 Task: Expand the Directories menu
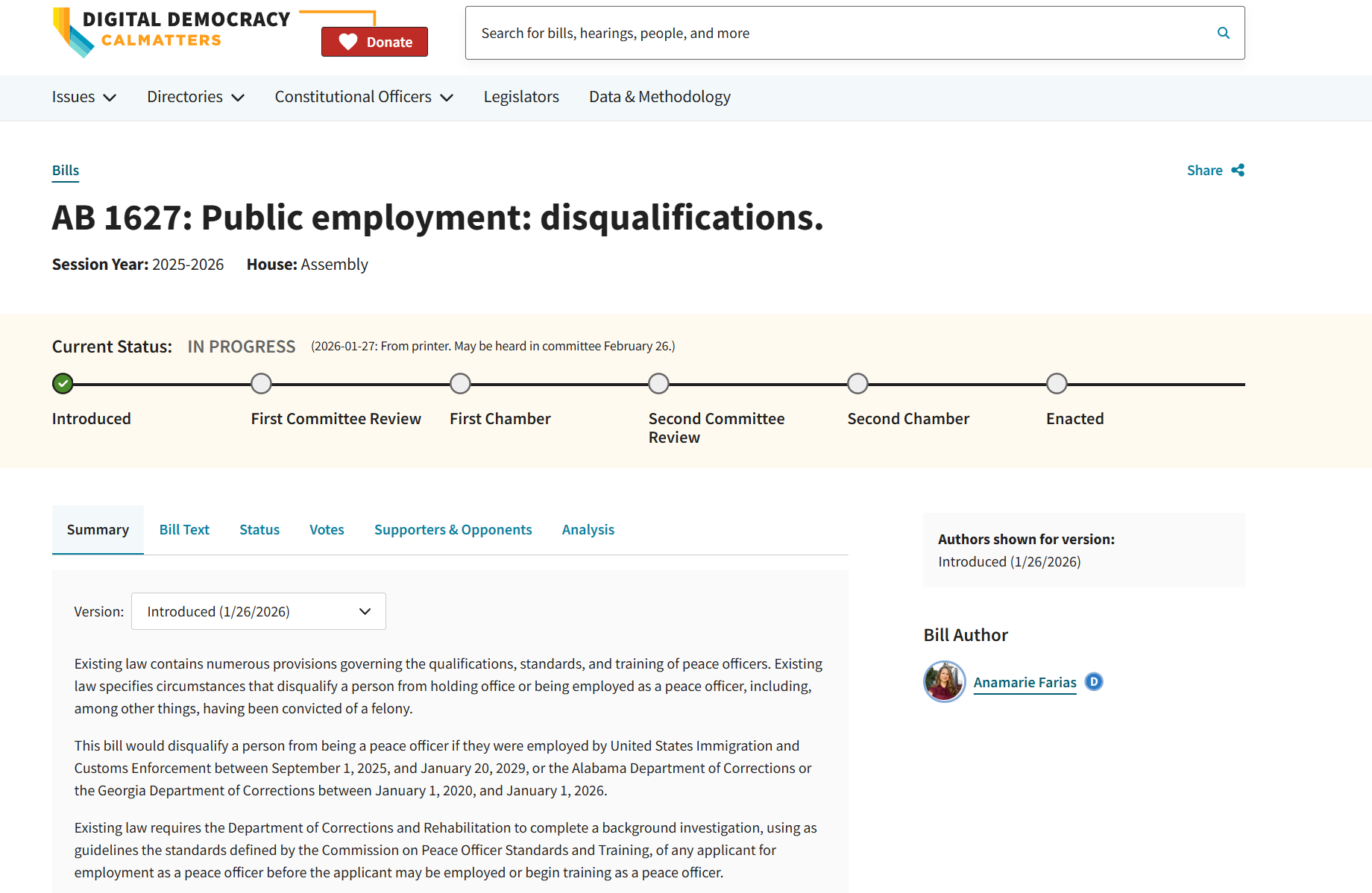pyautogui.click(x=195, y=97)
